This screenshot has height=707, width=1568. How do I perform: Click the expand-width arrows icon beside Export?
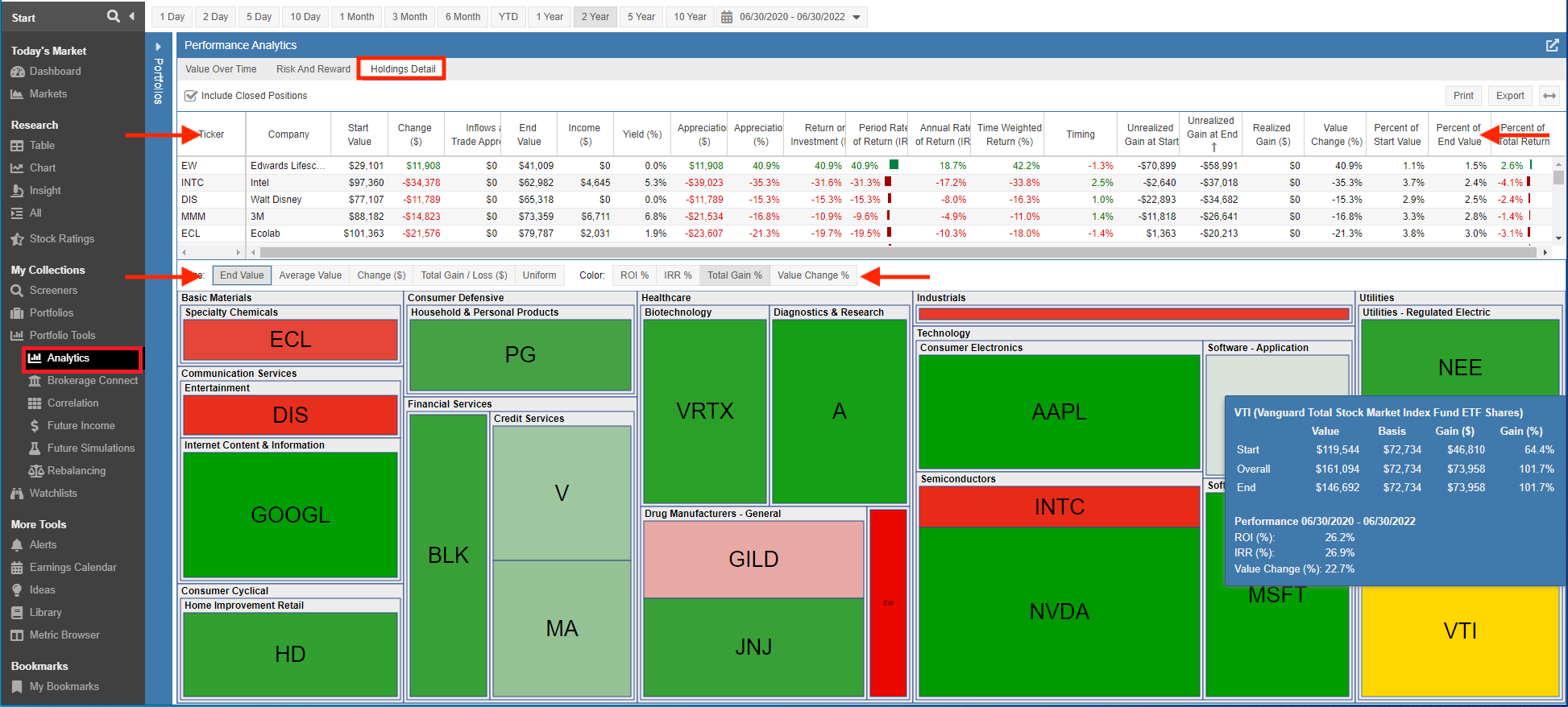point(1549,96)
